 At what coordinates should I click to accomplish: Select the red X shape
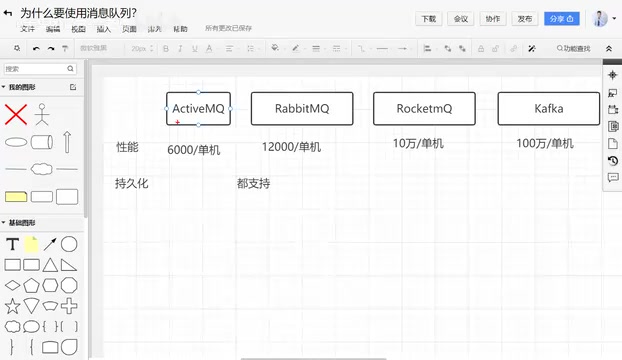point(16,115)
